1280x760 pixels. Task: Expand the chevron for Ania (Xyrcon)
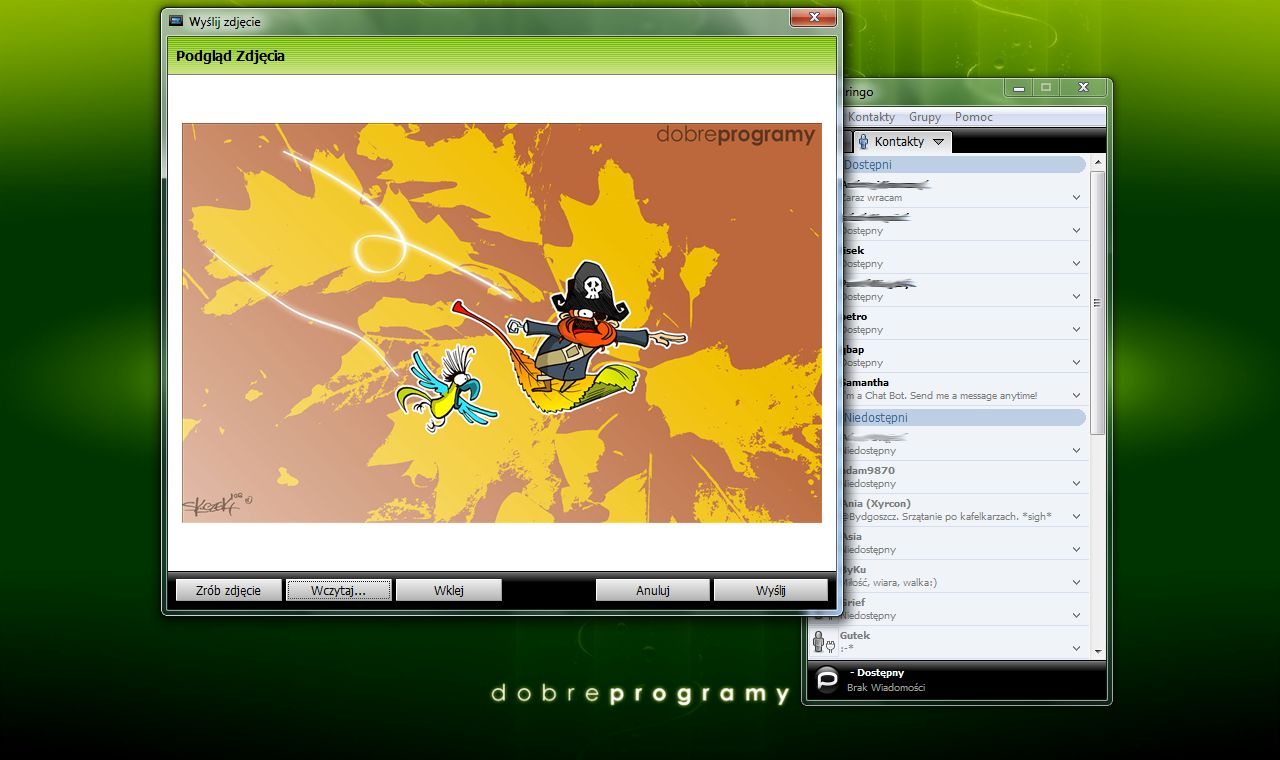tap(1076, 516)
